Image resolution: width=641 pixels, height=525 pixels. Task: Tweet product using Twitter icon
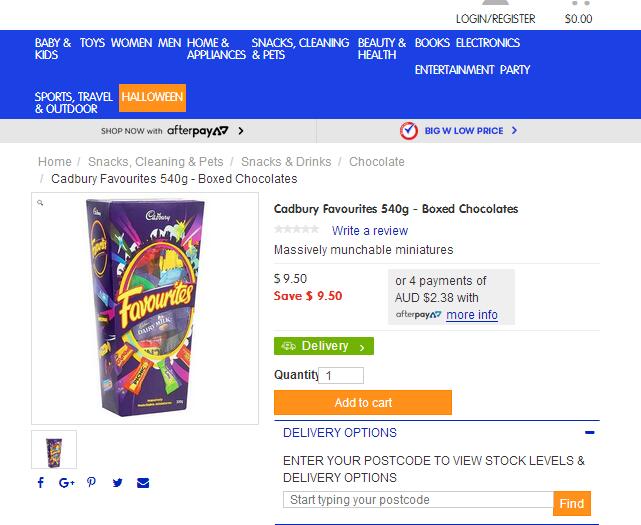pyautogui.click(x=117, y=483)
